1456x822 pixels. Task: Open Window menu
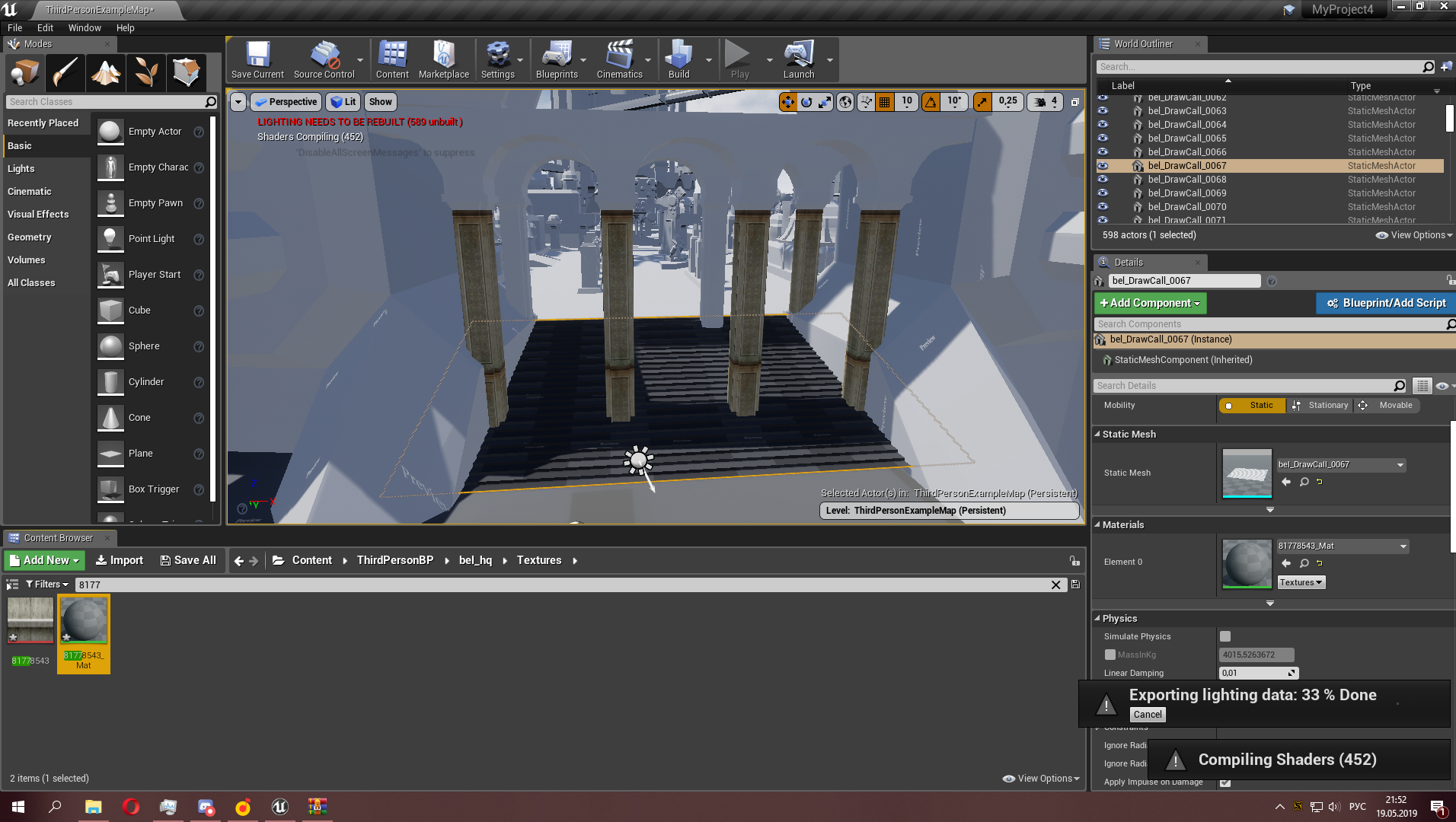coord(85,27)
